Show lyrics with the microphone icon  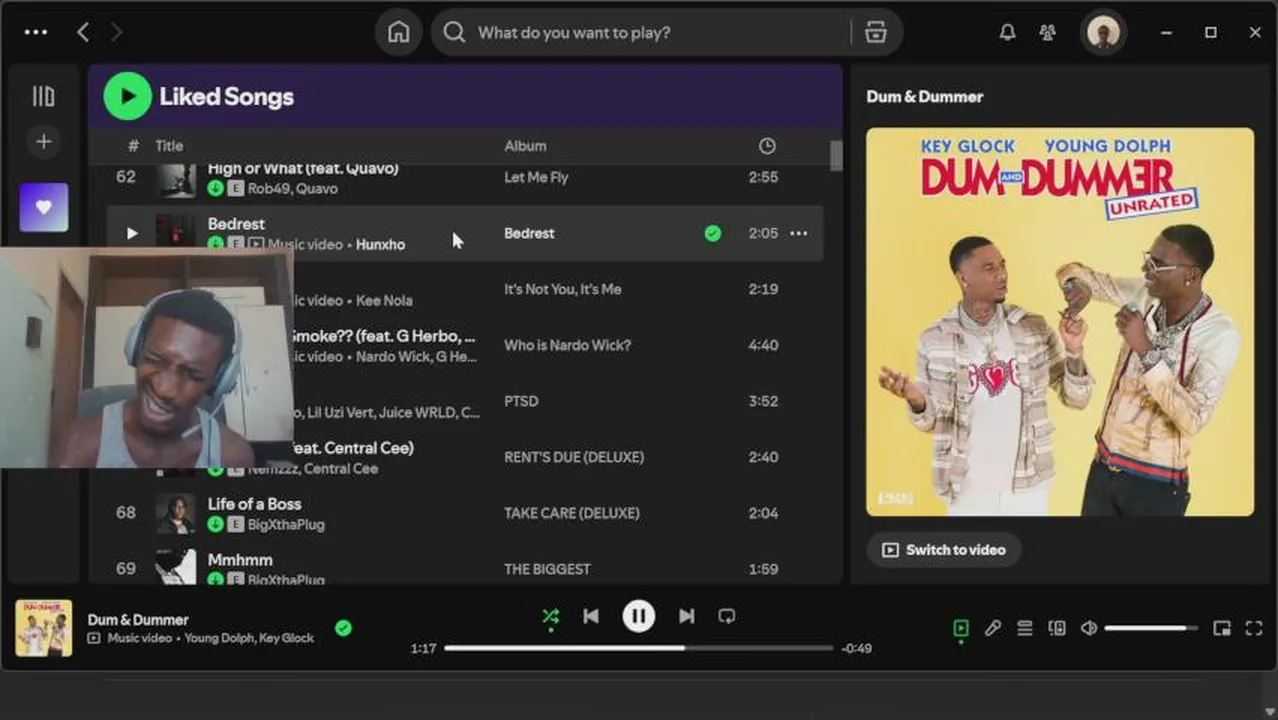[x=992, y=628]
